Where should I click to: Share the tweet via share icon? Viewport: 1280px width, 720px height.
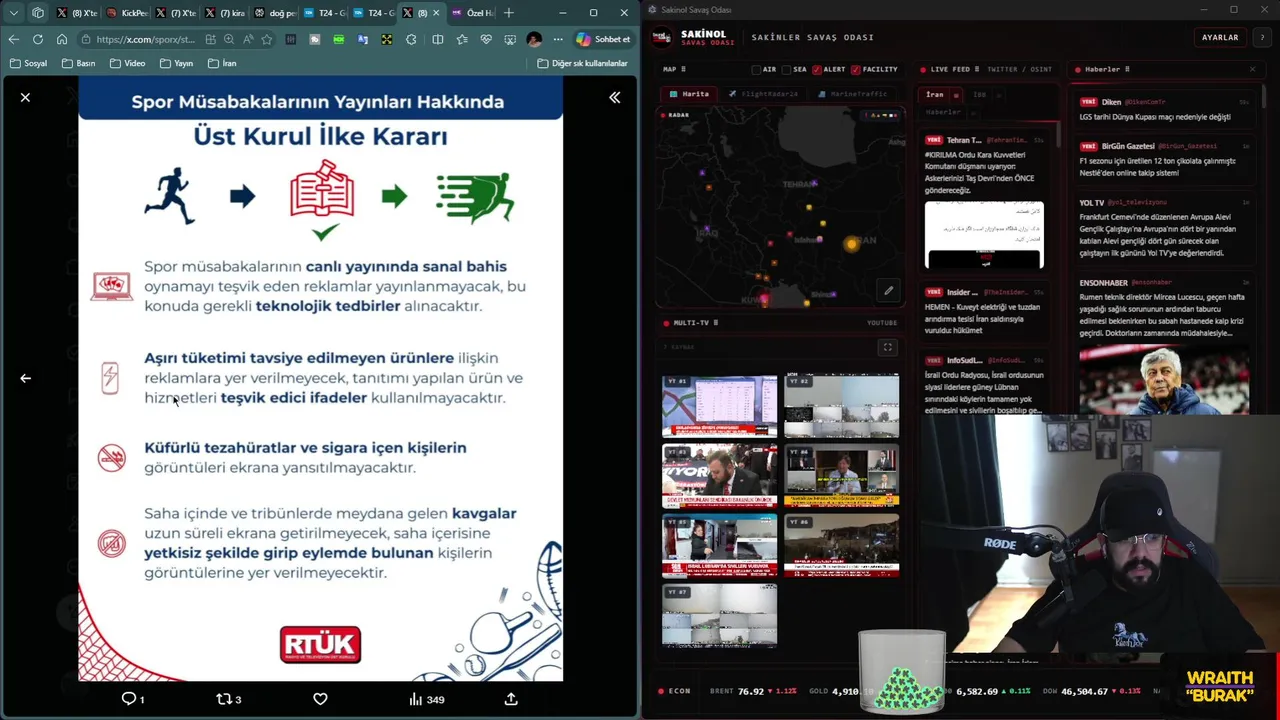pyautogui.click(x=511, y=699)
